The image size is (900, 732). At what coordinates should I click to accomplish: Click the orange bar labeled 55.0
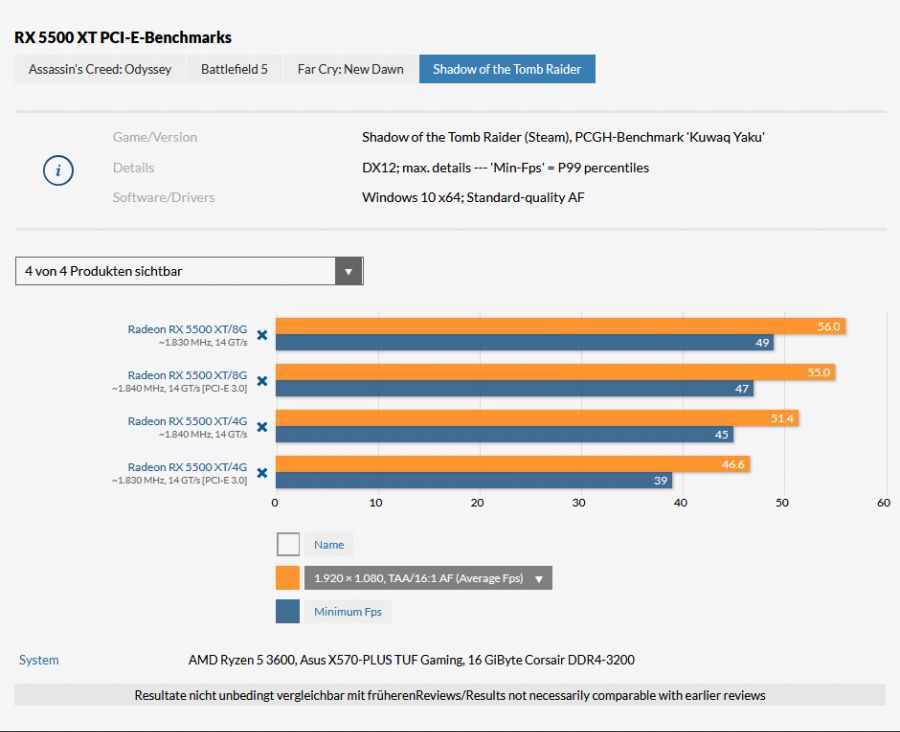[x=555, y=372]
